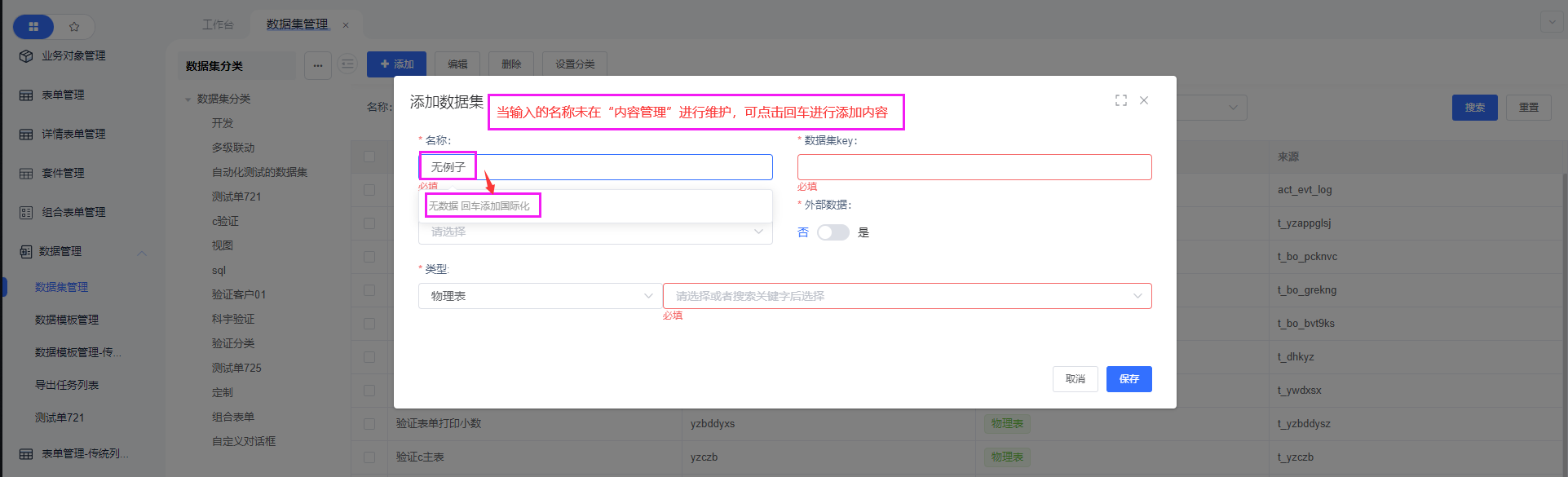
Task: Check the checkbox for the 验证c主表 row
Action: click(x=369, y=457)
